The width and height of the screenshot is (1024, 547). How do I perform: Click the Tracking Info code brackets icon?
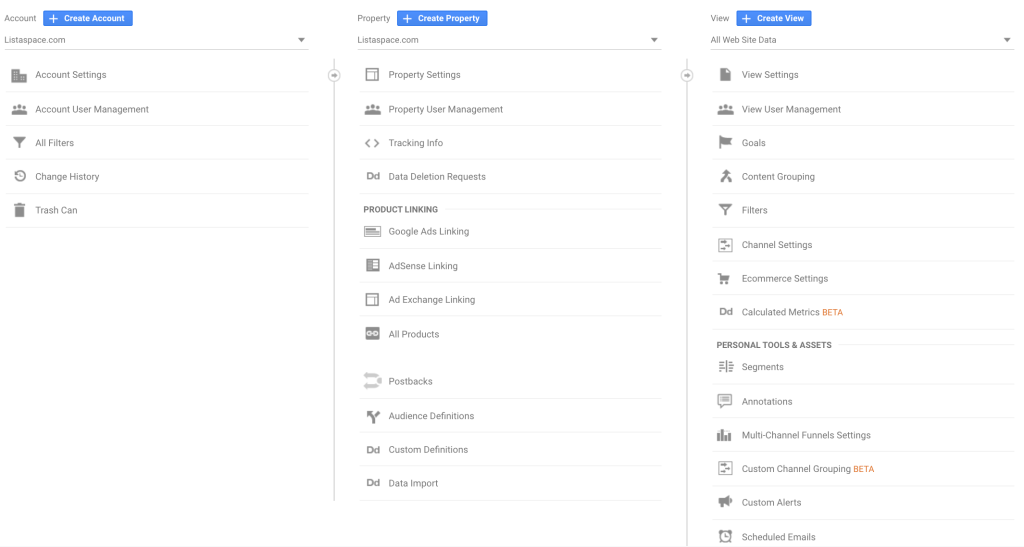point(372,143)
